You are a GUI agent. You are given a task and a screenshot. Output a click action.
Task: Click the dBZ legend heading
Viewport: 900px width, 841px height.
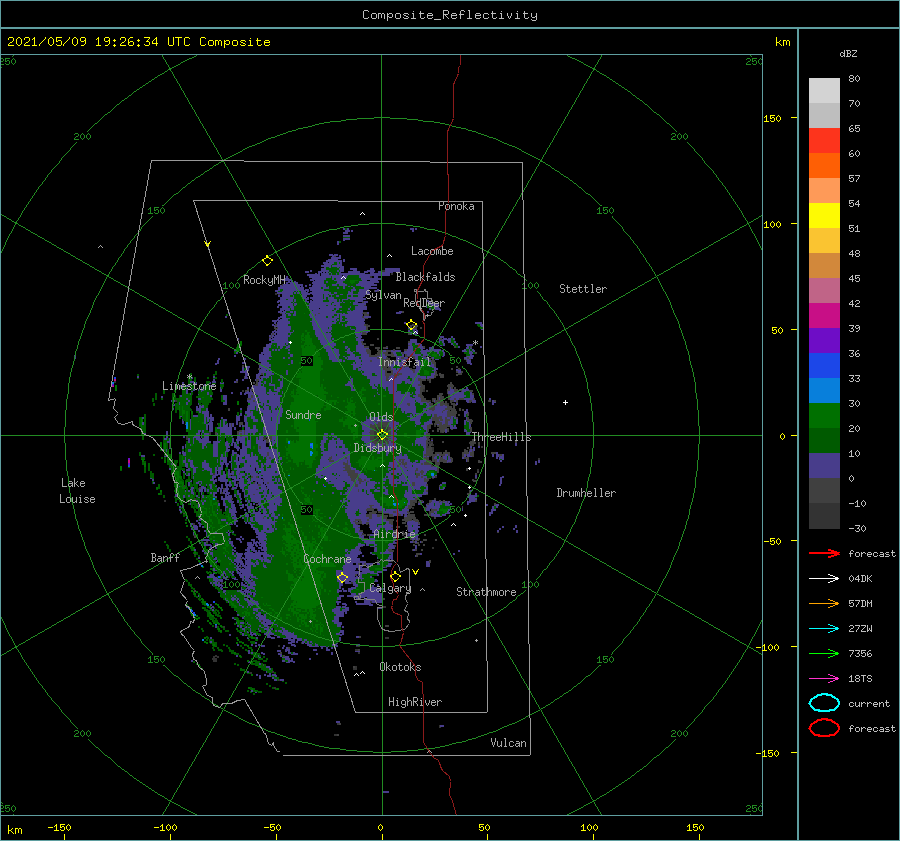click(x=848, y=53)
